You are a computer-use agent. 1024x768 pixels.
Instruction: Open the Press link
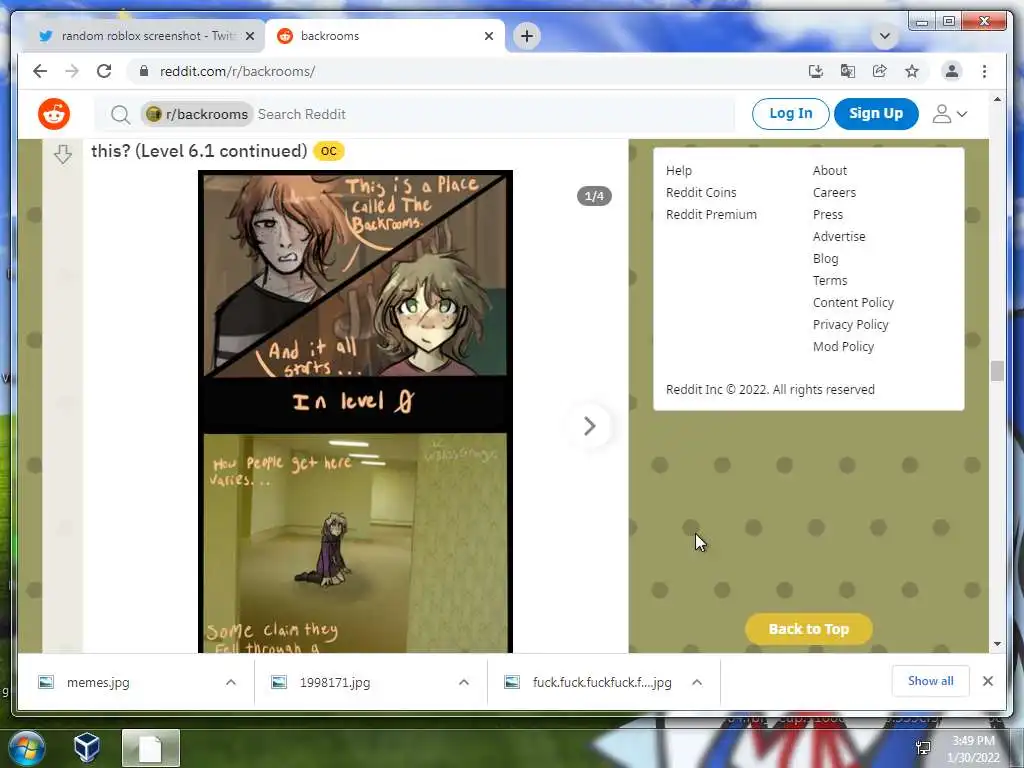827,215
